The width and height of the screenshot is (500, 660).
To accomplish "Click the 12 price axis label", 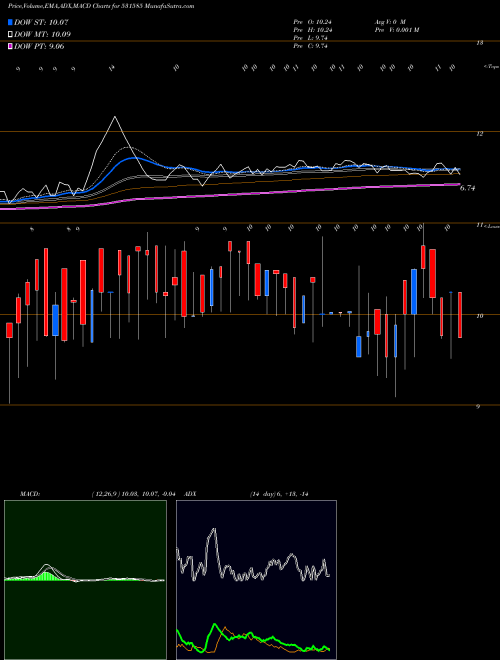I will (x=479, y=134).
